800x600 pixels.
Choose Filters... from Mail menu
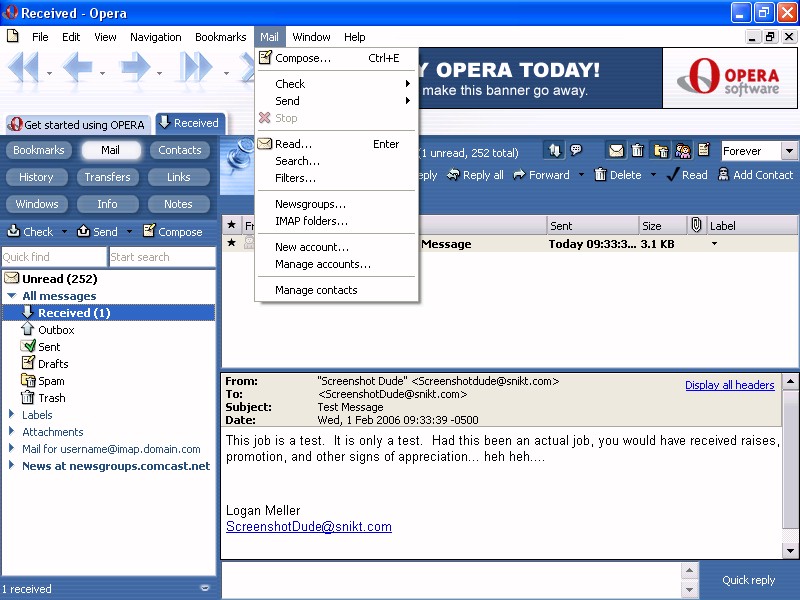pyautogui.click(x=337, y=178)
